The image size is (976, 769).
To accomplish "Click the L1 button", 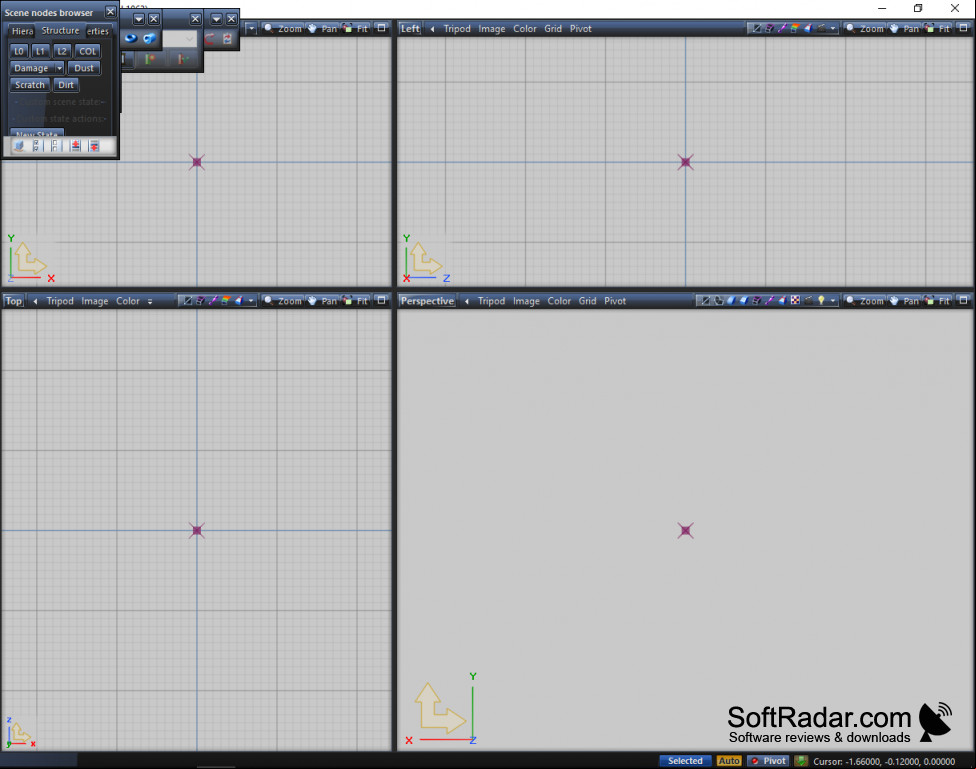I will click(40, 51).
